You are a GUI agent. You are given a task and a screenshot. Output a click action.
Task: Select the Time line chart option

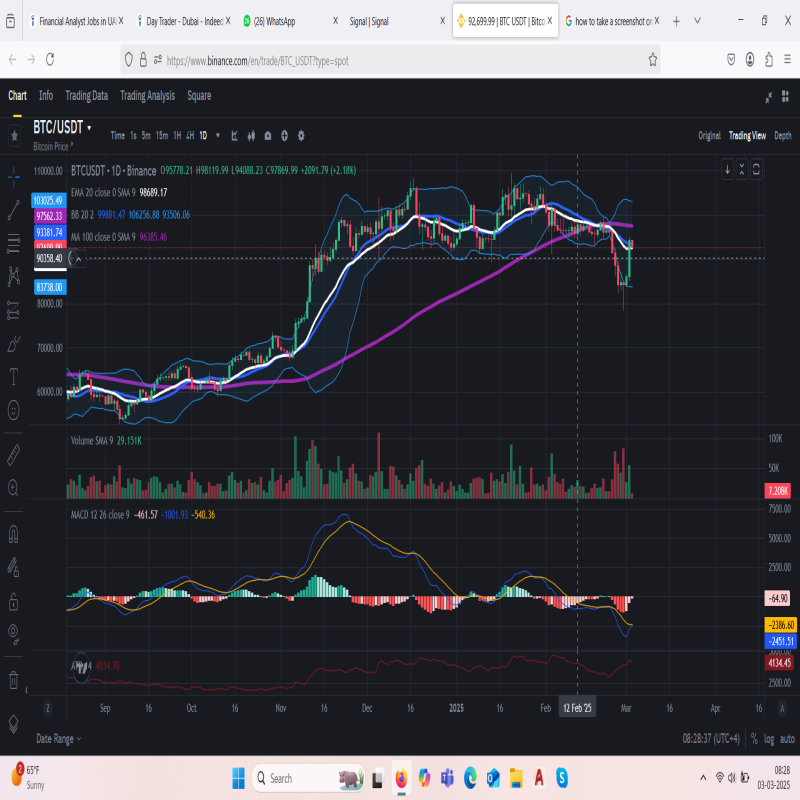(x=117, y=135)
